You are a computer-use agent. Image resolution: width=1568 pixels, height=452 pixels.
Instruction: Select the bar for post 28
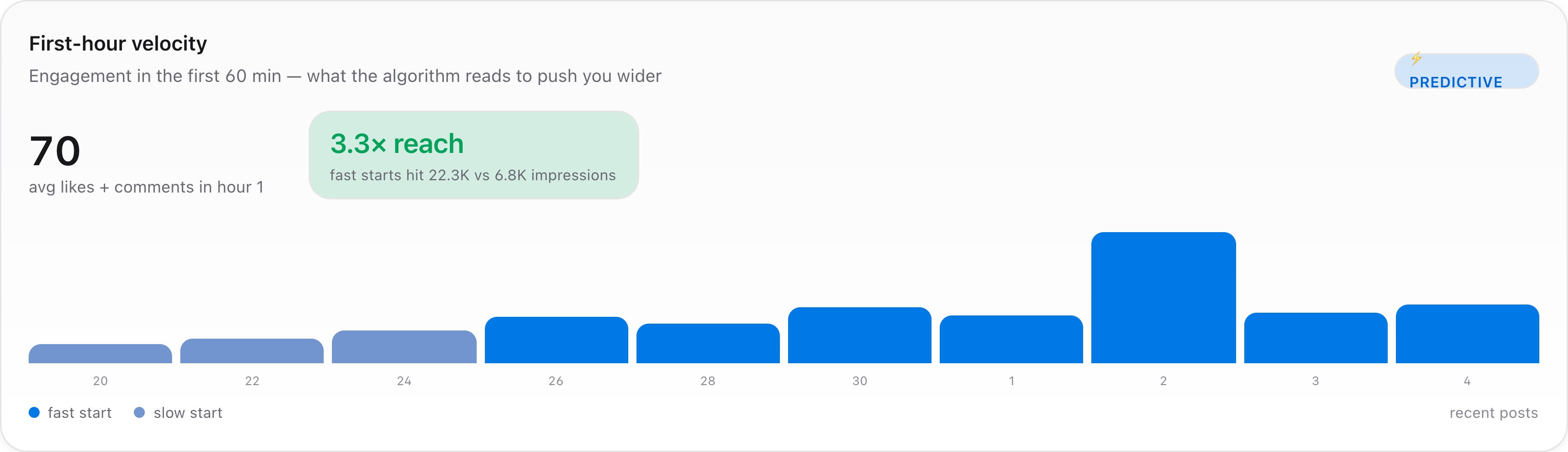click(x=708, y=343)
